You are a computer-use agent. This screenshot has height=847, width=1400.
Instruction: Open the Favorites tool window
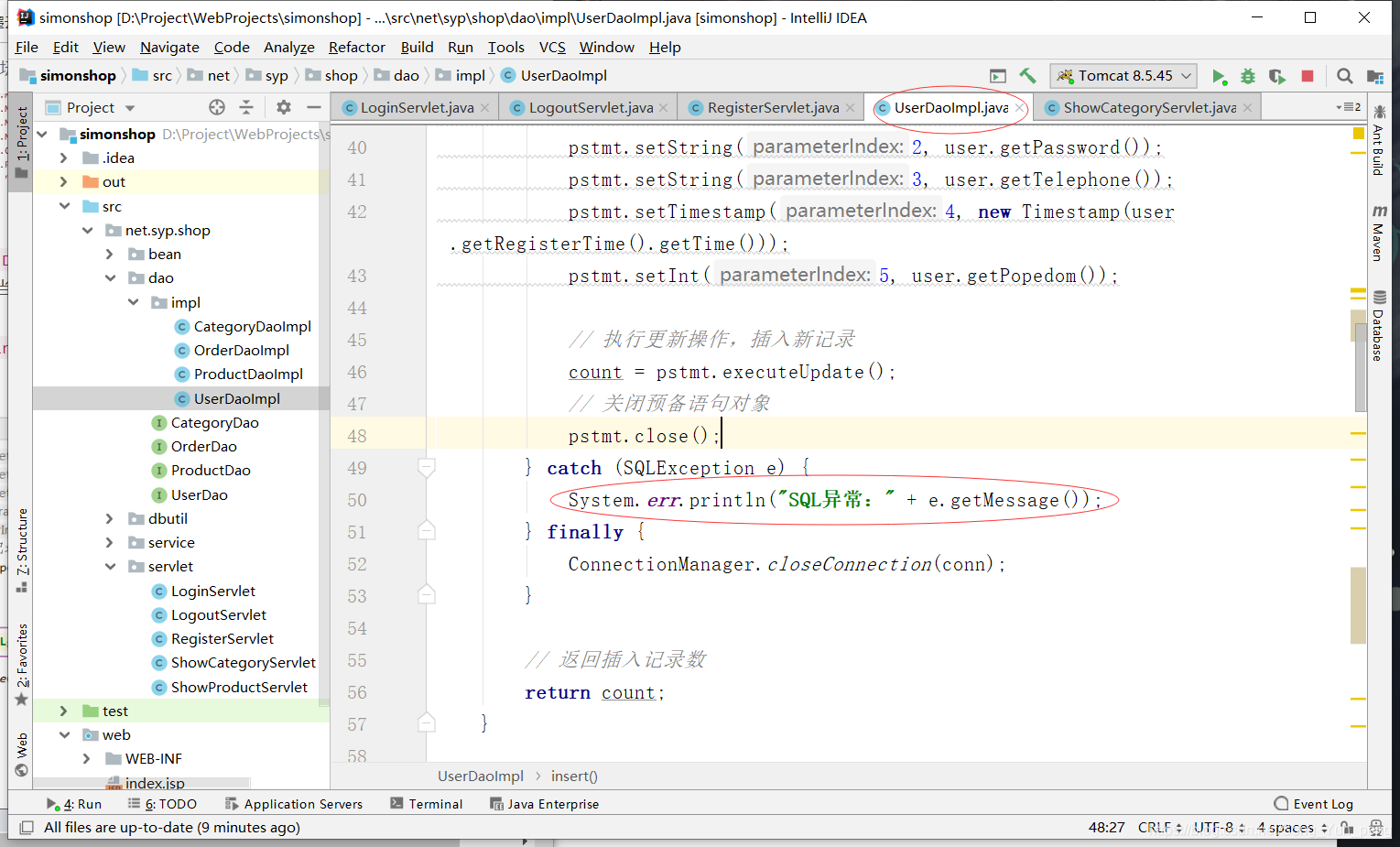pos(22,664)
